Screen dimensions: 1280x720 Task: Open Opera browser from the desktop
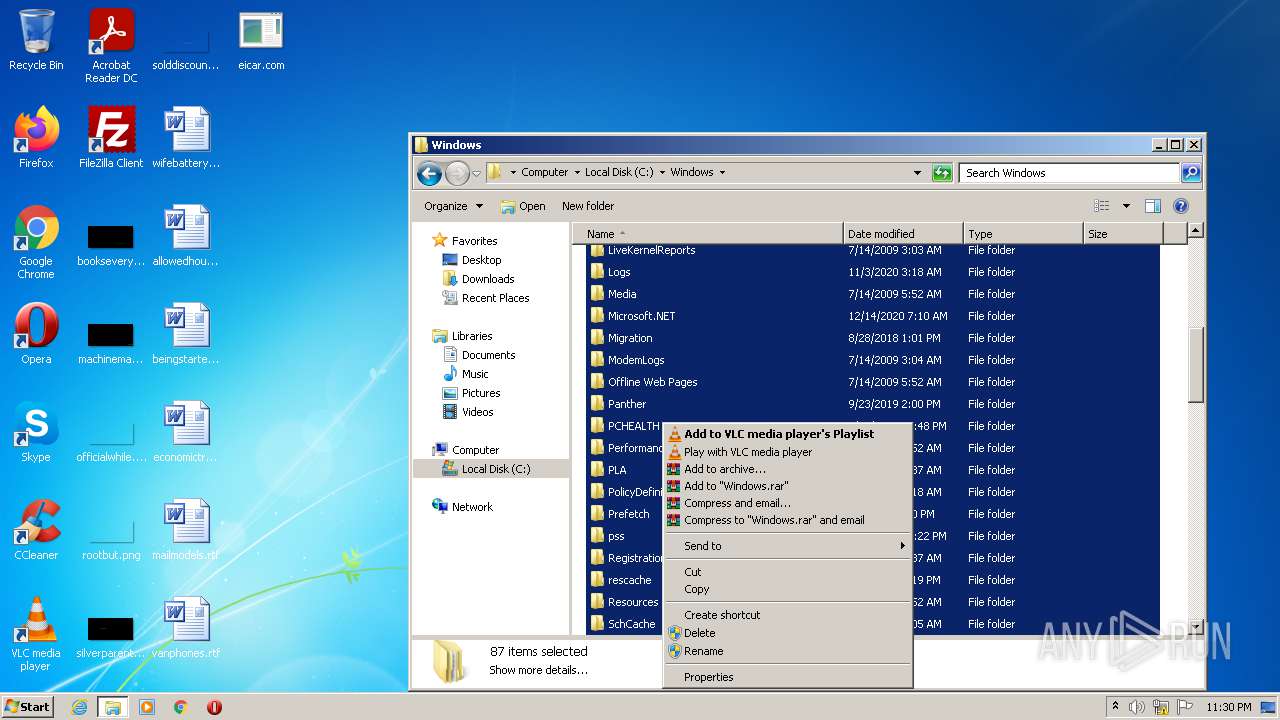coord(36,326)
